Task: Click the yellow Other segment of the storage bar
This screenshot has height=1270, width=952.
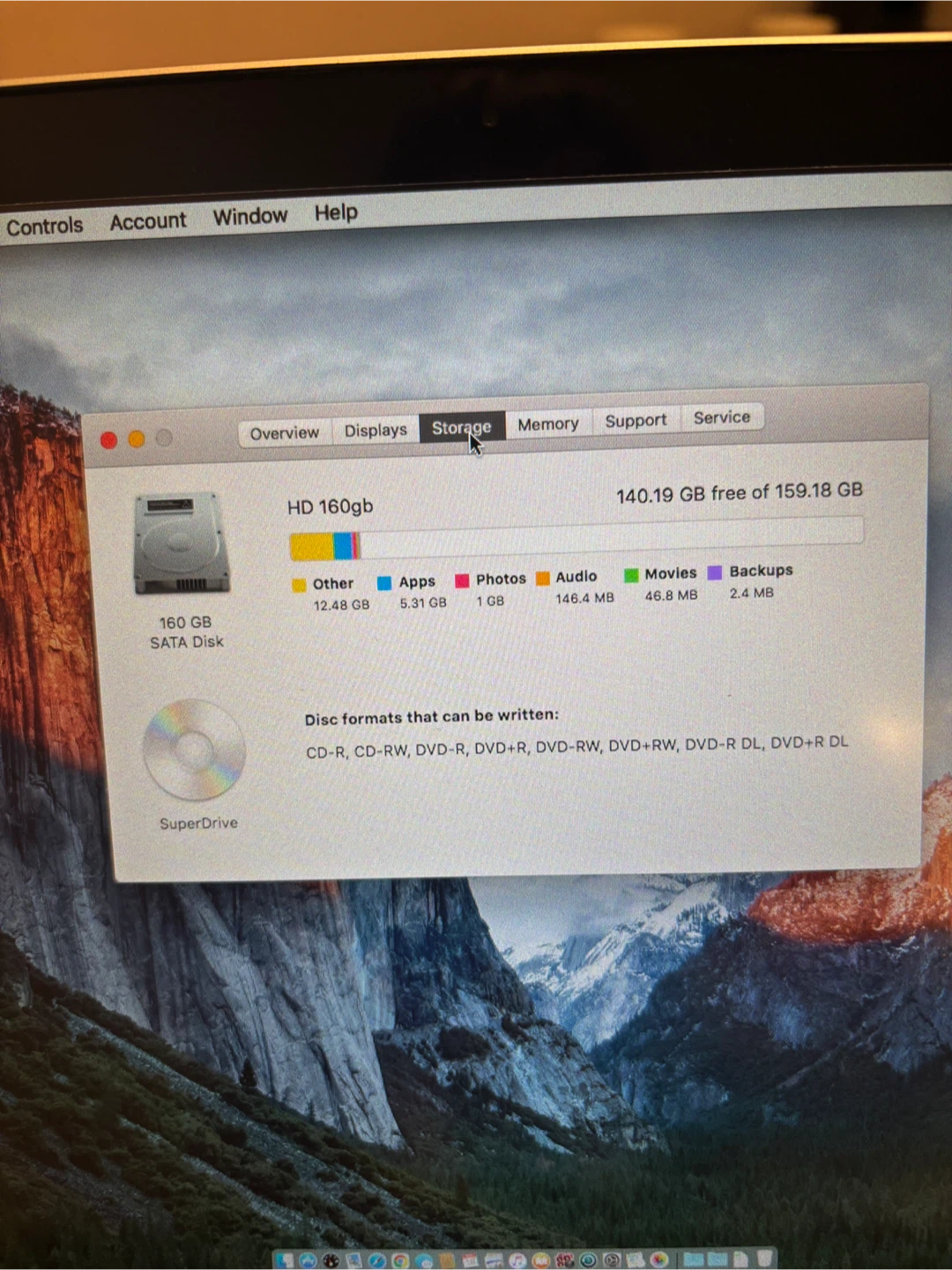Action: [311, 547]
